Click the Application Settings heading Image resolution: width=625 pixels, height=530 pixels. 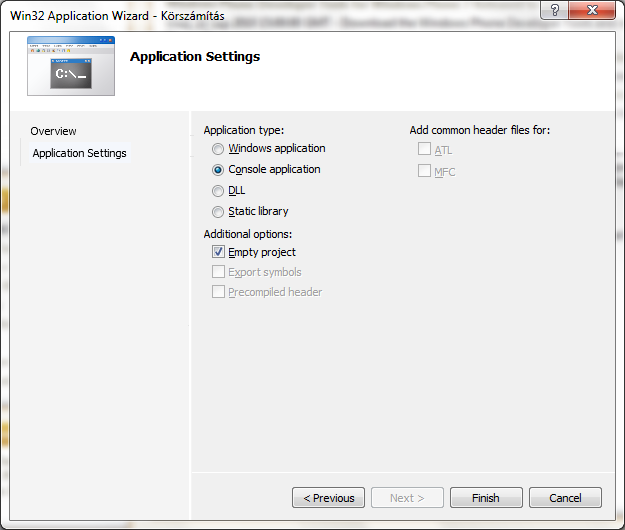pyautogui.click(x=195, y=57)
